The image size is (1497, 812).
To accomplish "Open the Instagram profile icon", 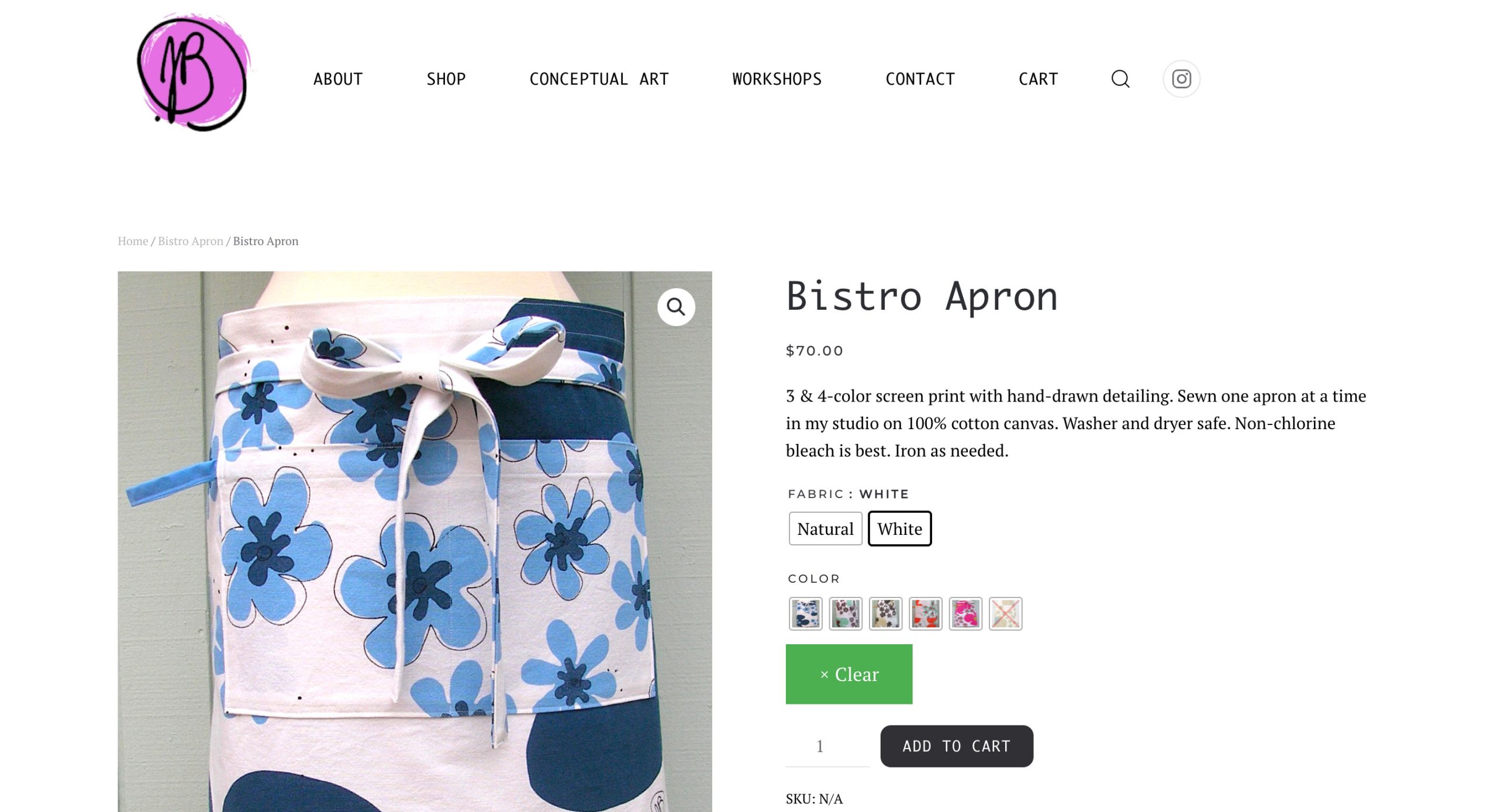I will 1181,79.
